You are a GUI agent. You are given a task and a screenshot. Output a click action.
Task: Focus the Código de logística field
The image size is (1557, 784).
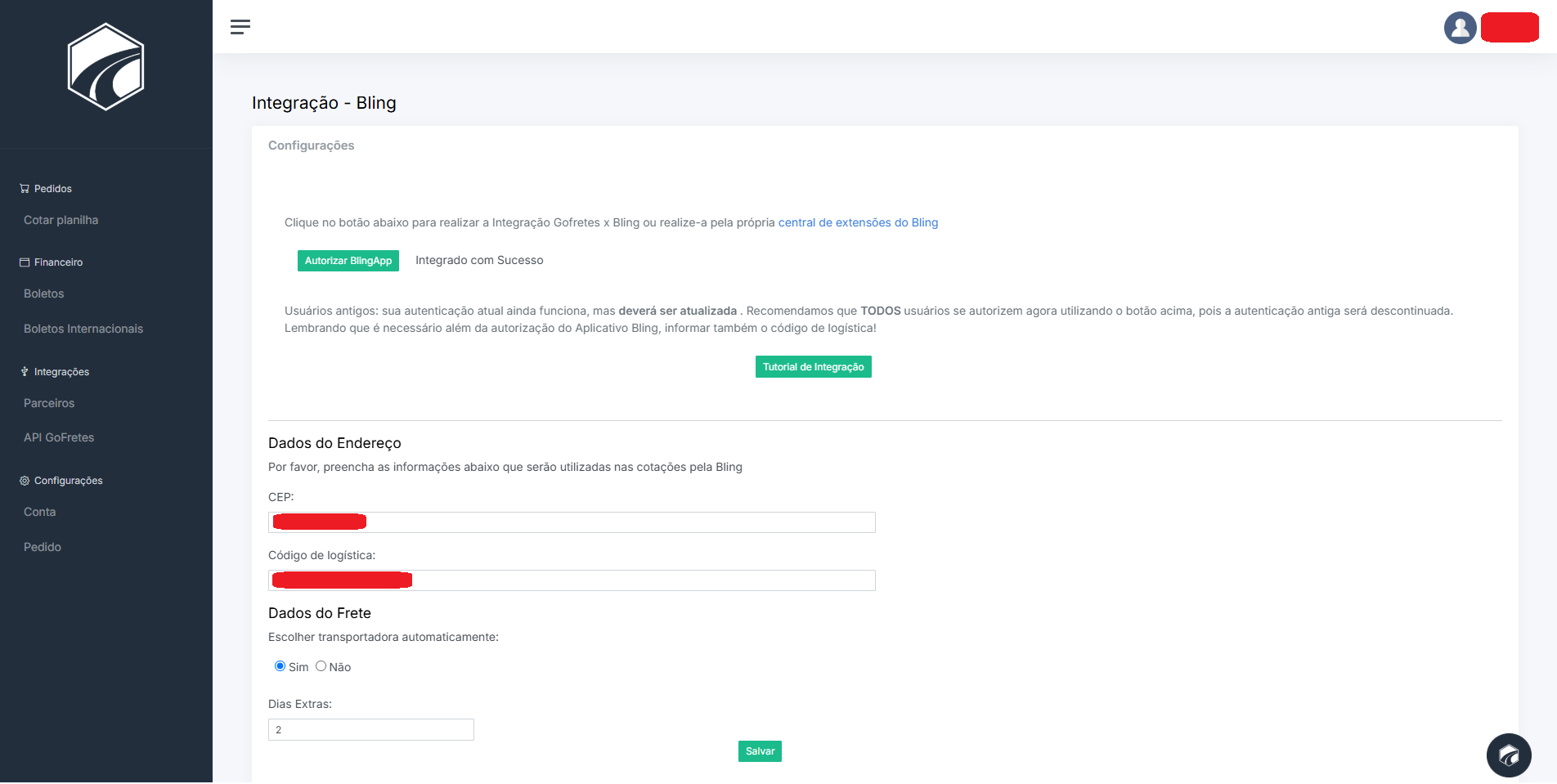coord(572,580)
